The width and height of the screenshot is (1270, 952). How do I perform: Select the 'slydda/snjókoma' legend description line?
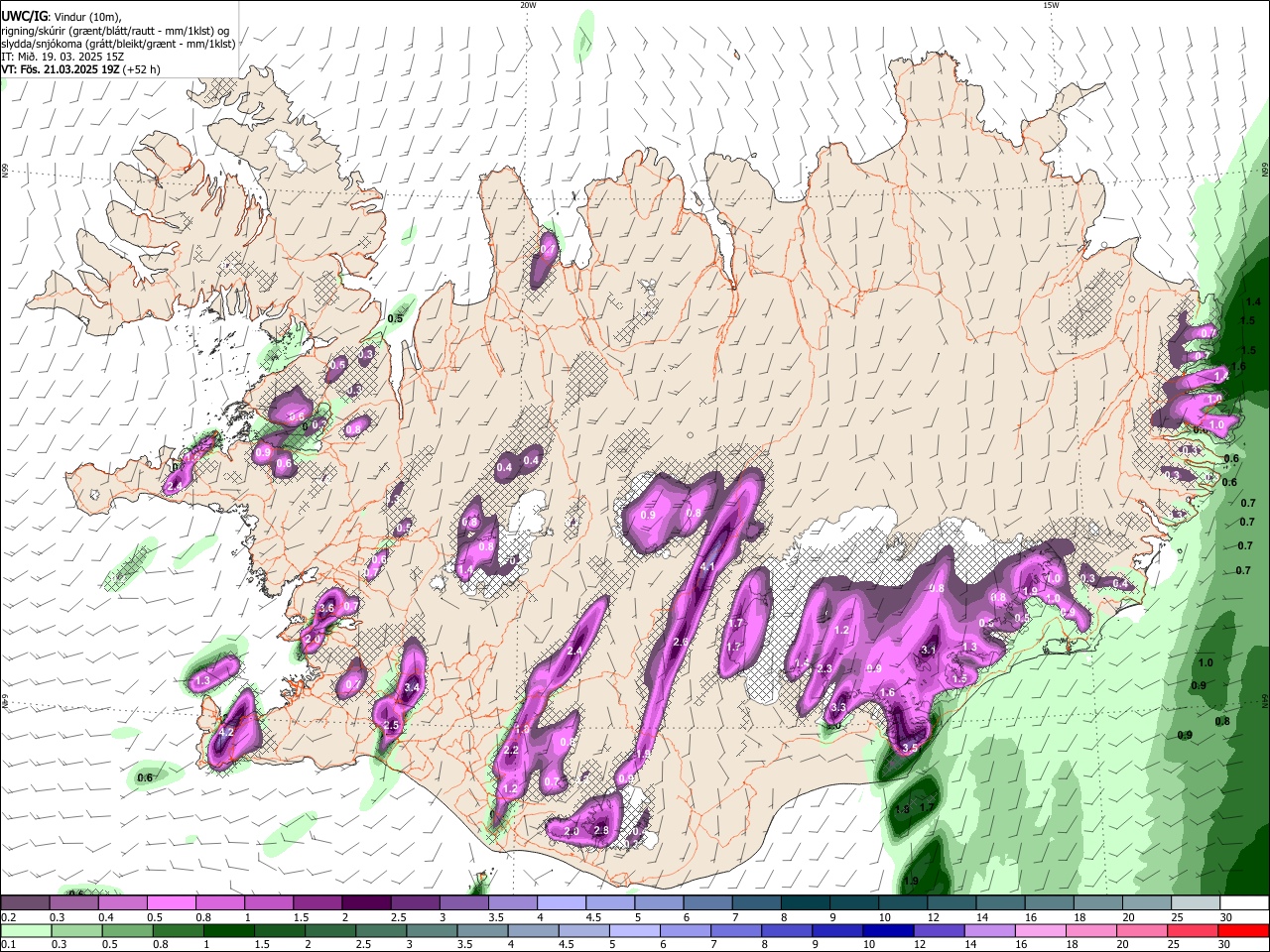tap(118, 44)
